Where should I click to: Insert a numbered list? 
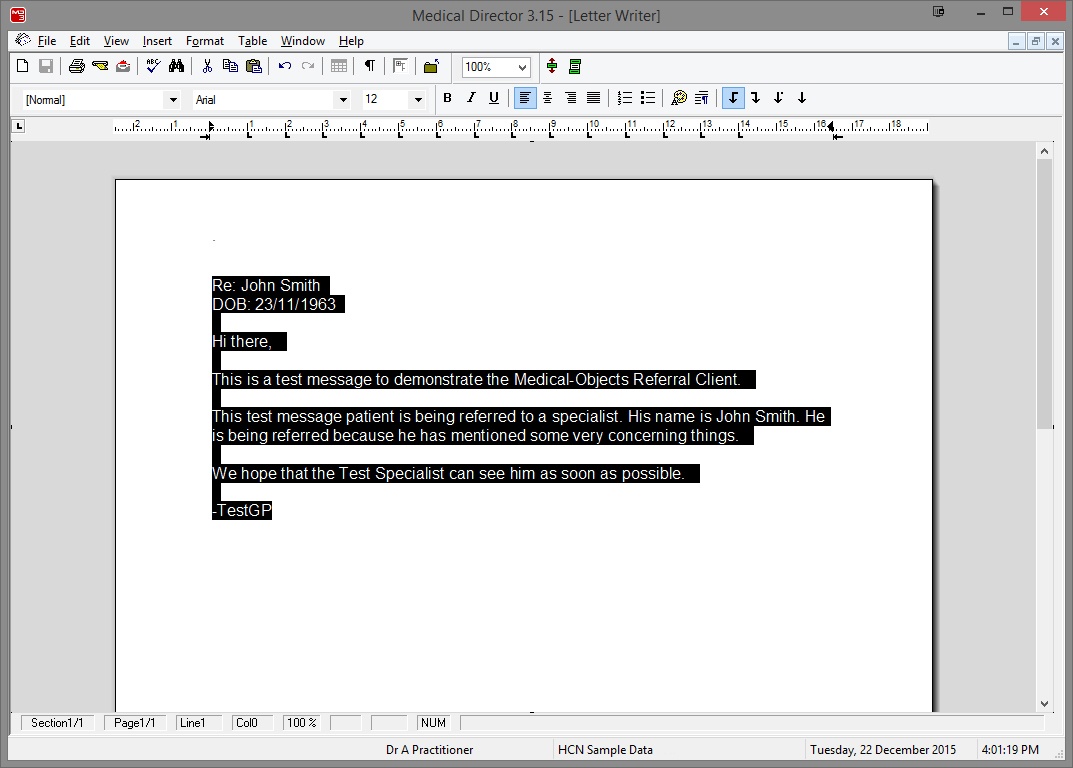click(x=625, y=99)
